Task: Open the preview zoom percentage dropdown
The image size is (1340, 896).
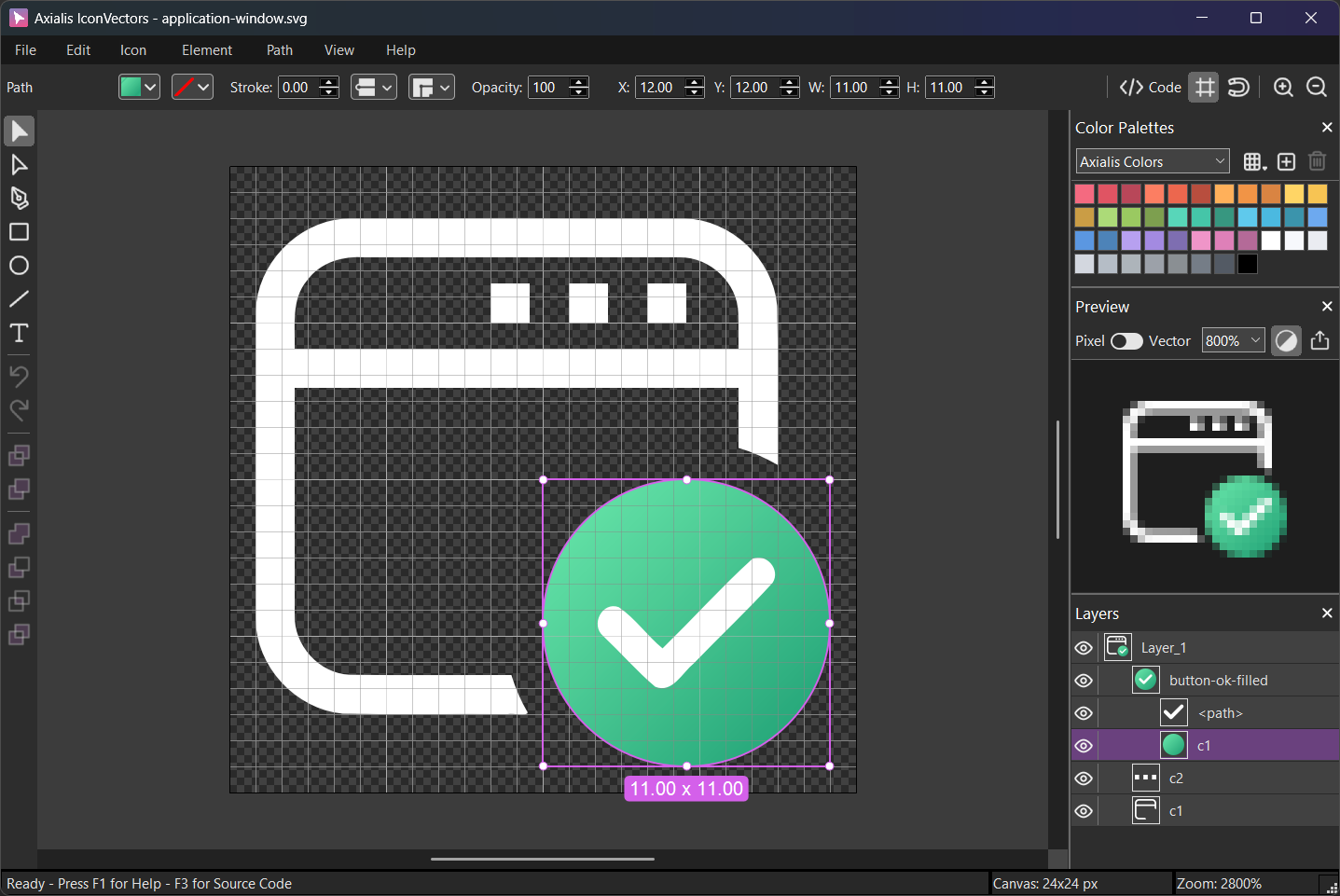Action: click(1233, 340)
